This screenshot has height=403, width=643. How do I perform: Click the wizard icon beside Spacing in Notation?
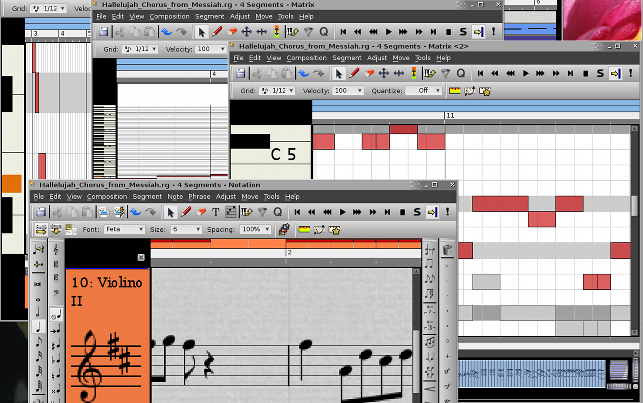[x=284, y=229]
